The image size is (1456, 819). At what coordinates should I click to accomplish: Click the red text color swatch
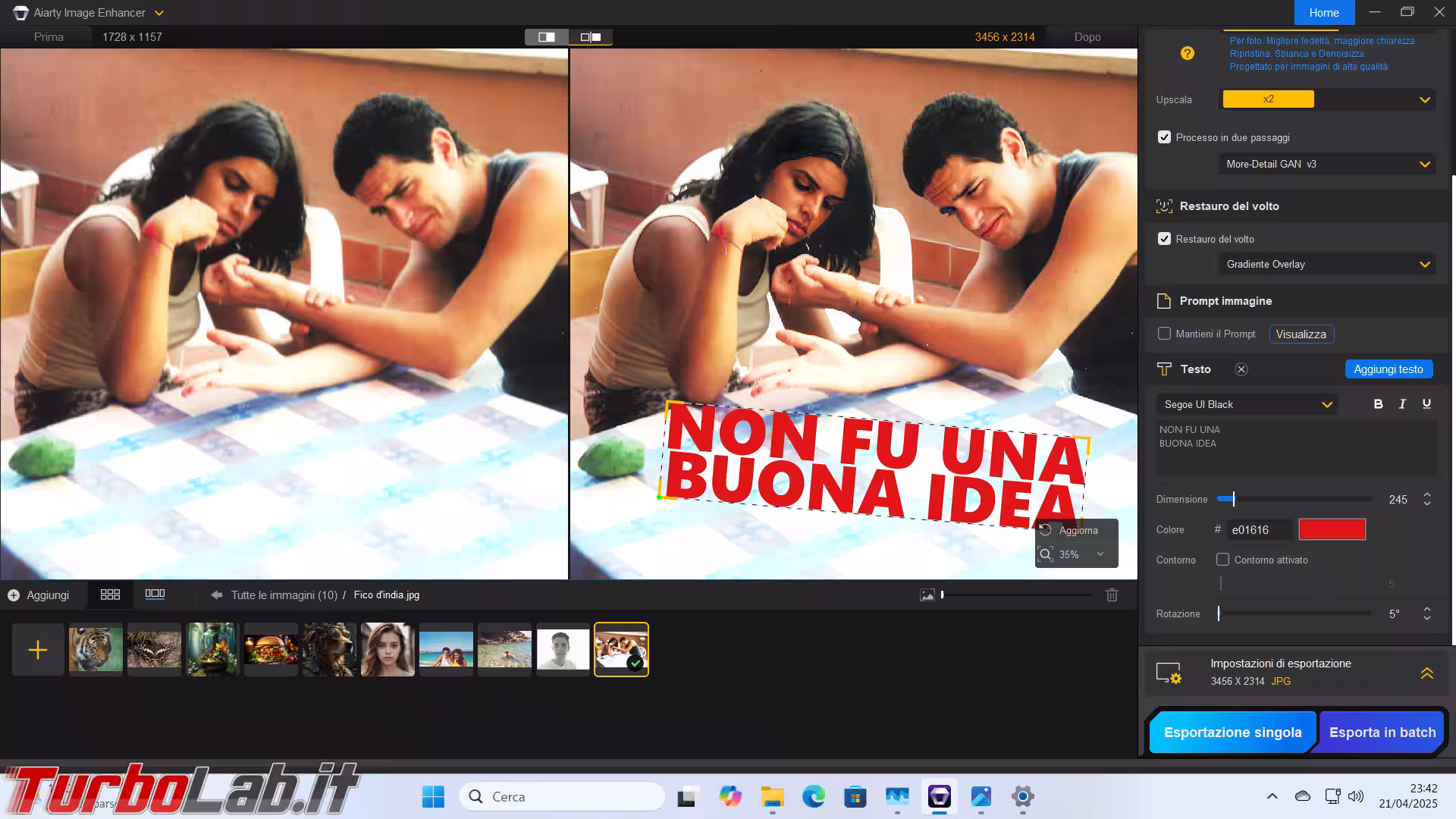(x=1332, y=529)
